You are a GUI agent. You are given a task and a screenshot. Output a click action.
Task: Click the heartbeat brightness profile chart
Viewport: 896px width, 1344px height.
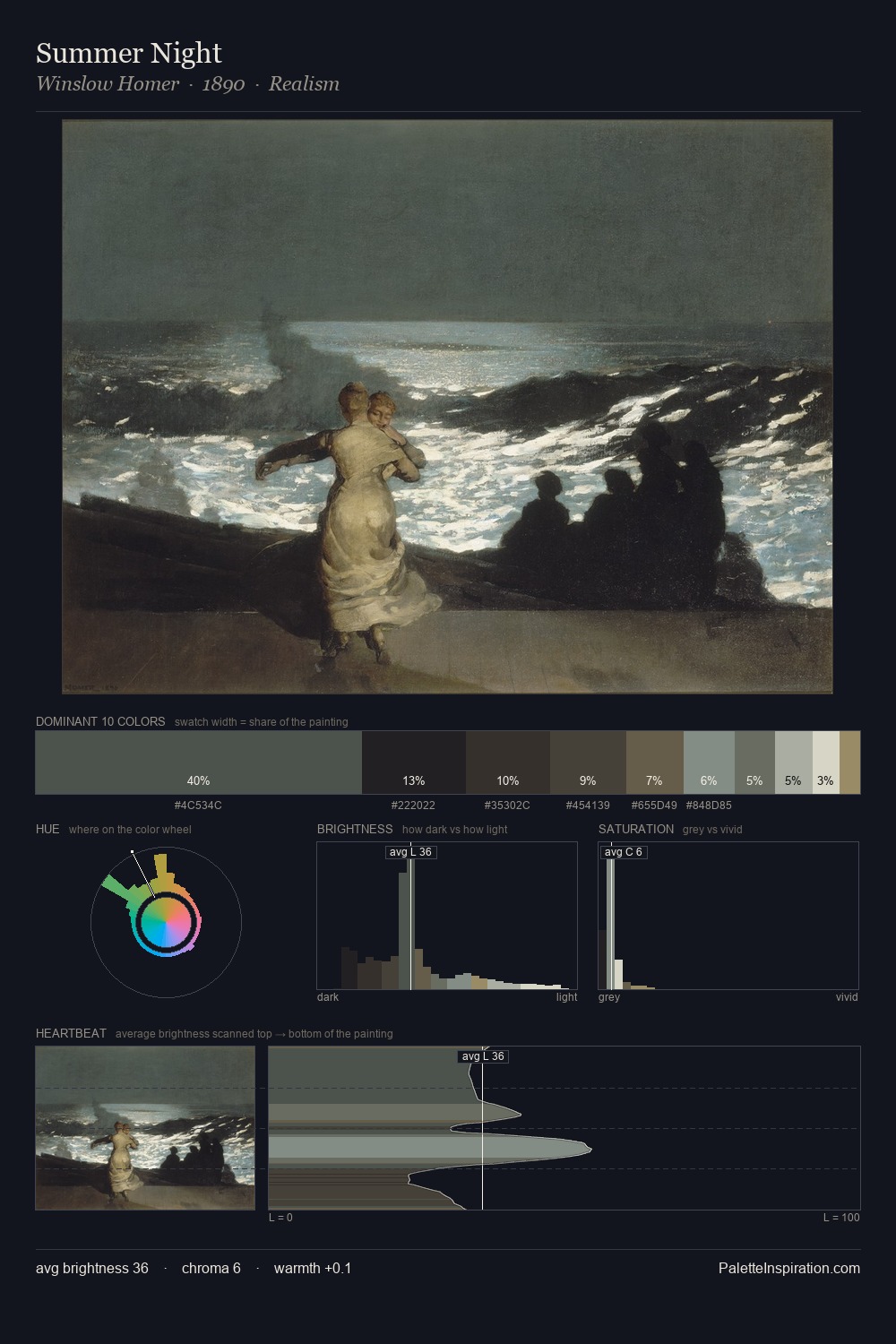tap(564, 1128)
